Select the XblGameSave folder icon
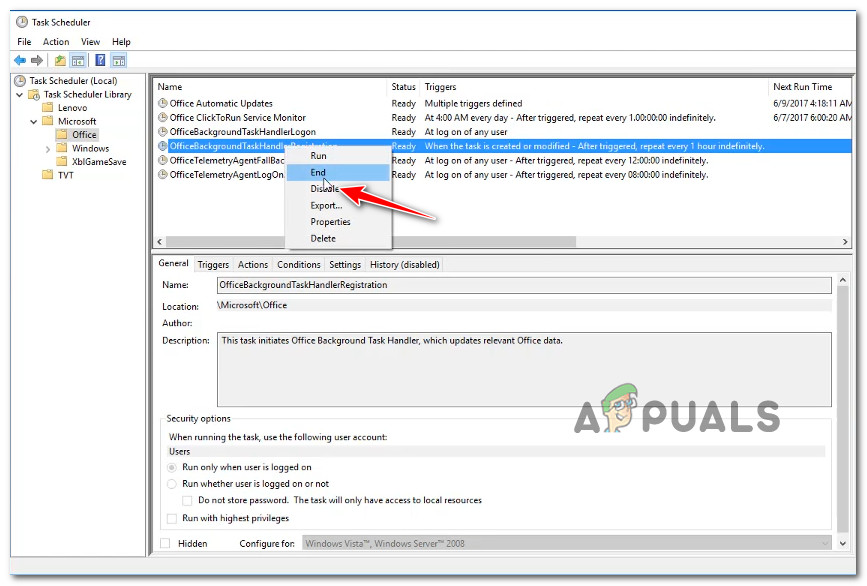Screen dimensions: 867x586 62,161
